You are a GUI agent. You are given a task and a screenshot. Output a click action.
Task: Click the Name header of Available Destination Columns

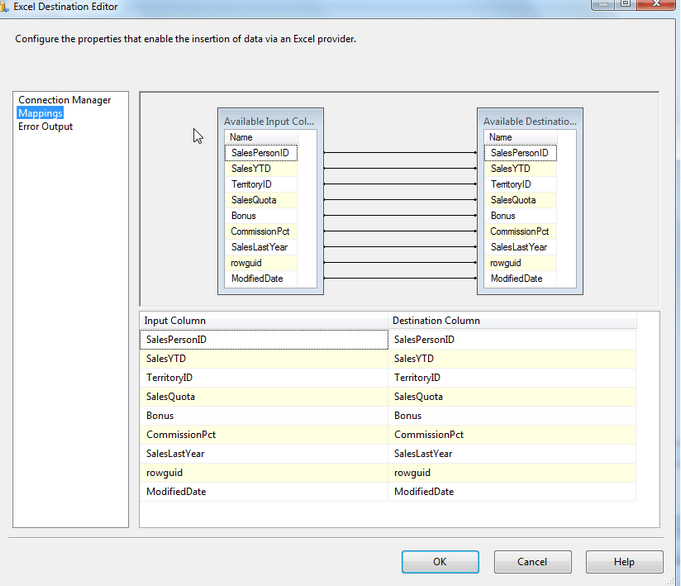pyautogui.click(x=520, y=137)
